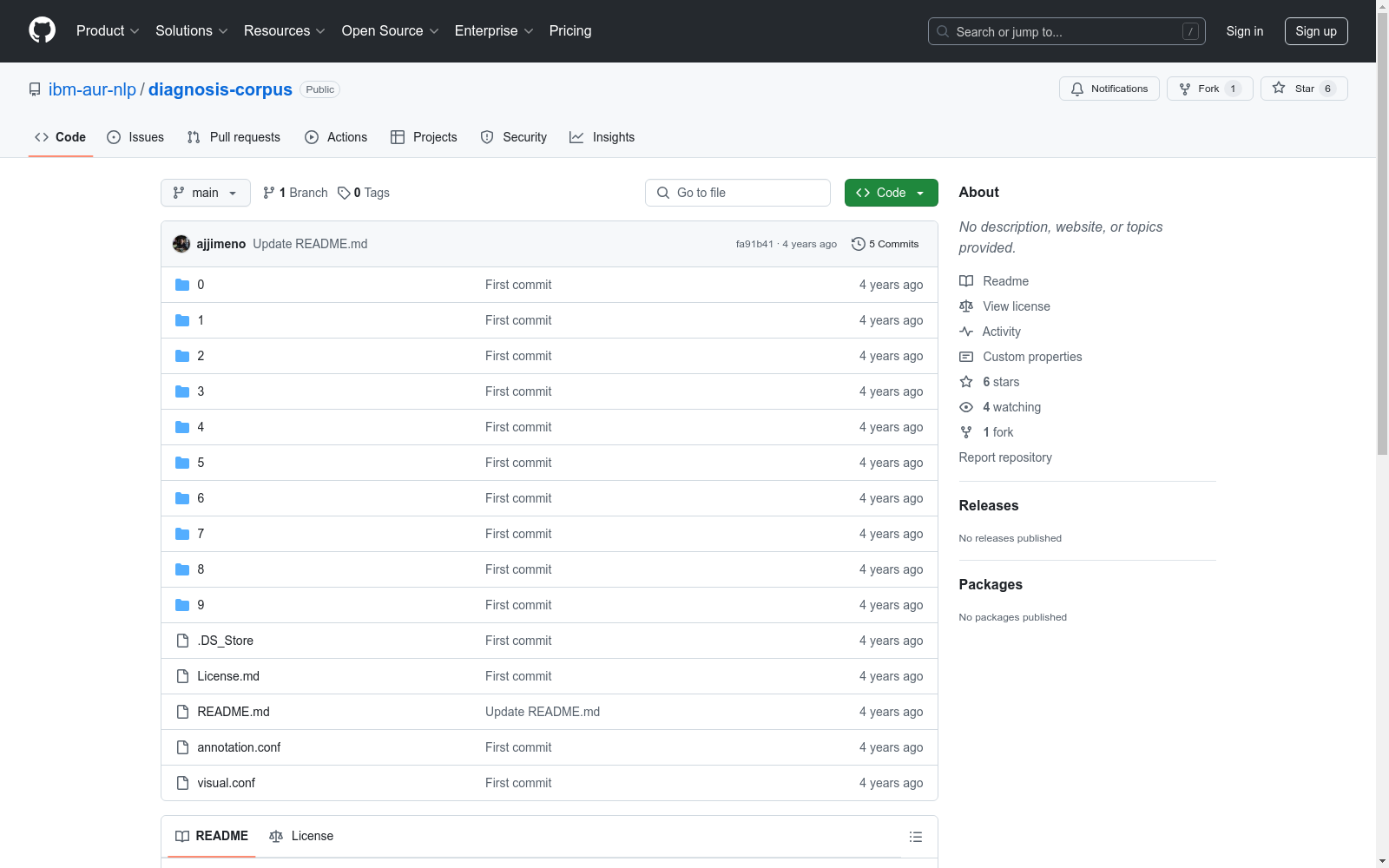This screenshot has height=868, width=1389.
Task: Select the License tab below file list
Action: pos(301,836)
